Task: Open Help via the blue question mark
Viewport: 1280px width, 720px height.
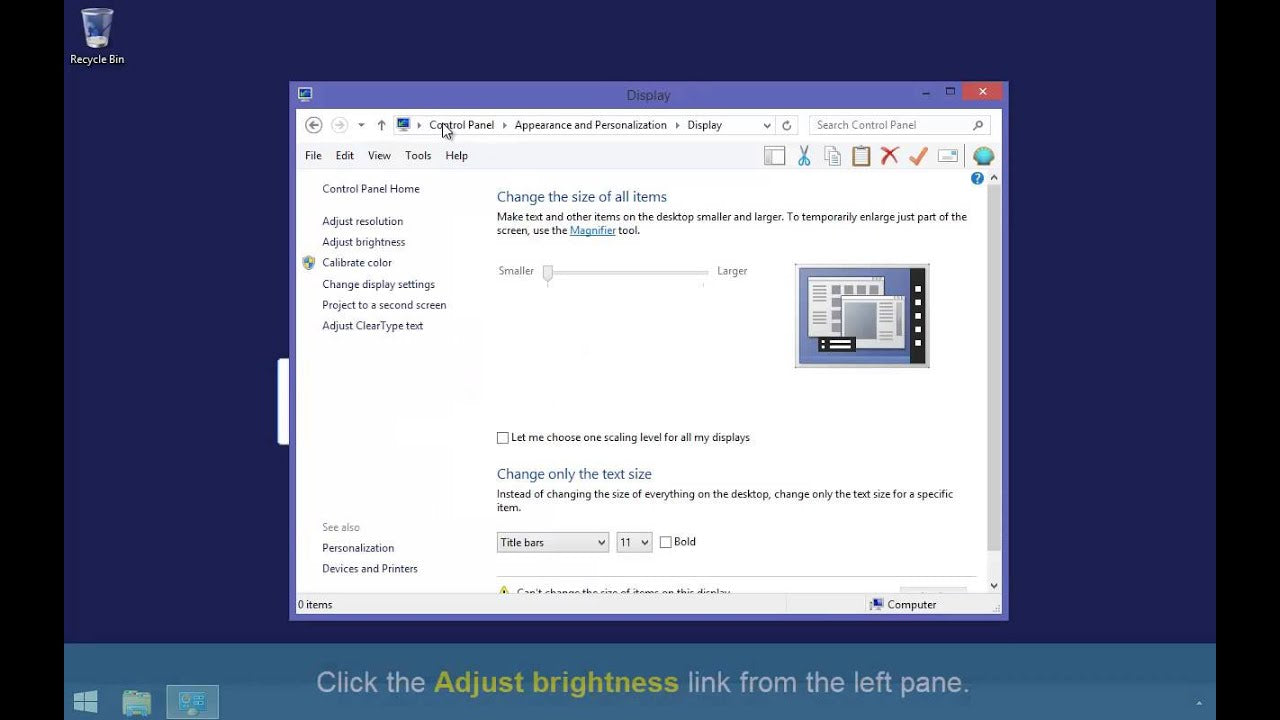Action: 977,178
